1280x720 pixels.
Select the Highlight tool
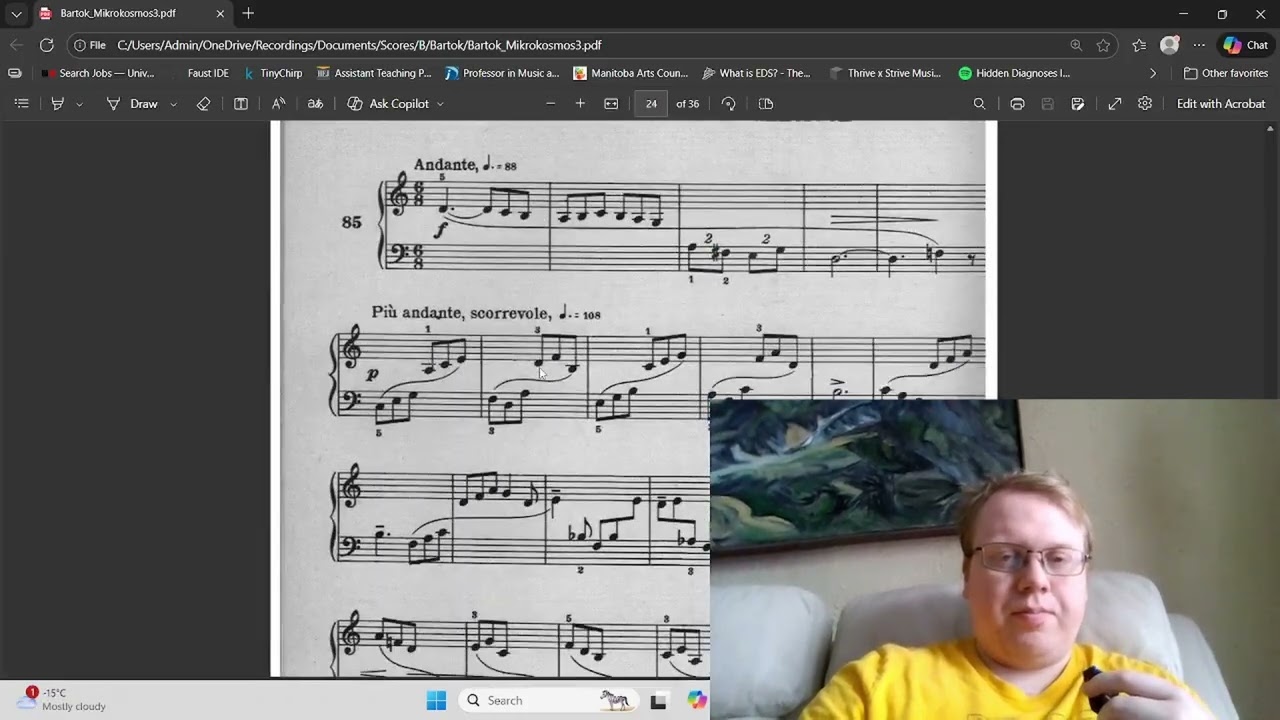tap(57, 104)
